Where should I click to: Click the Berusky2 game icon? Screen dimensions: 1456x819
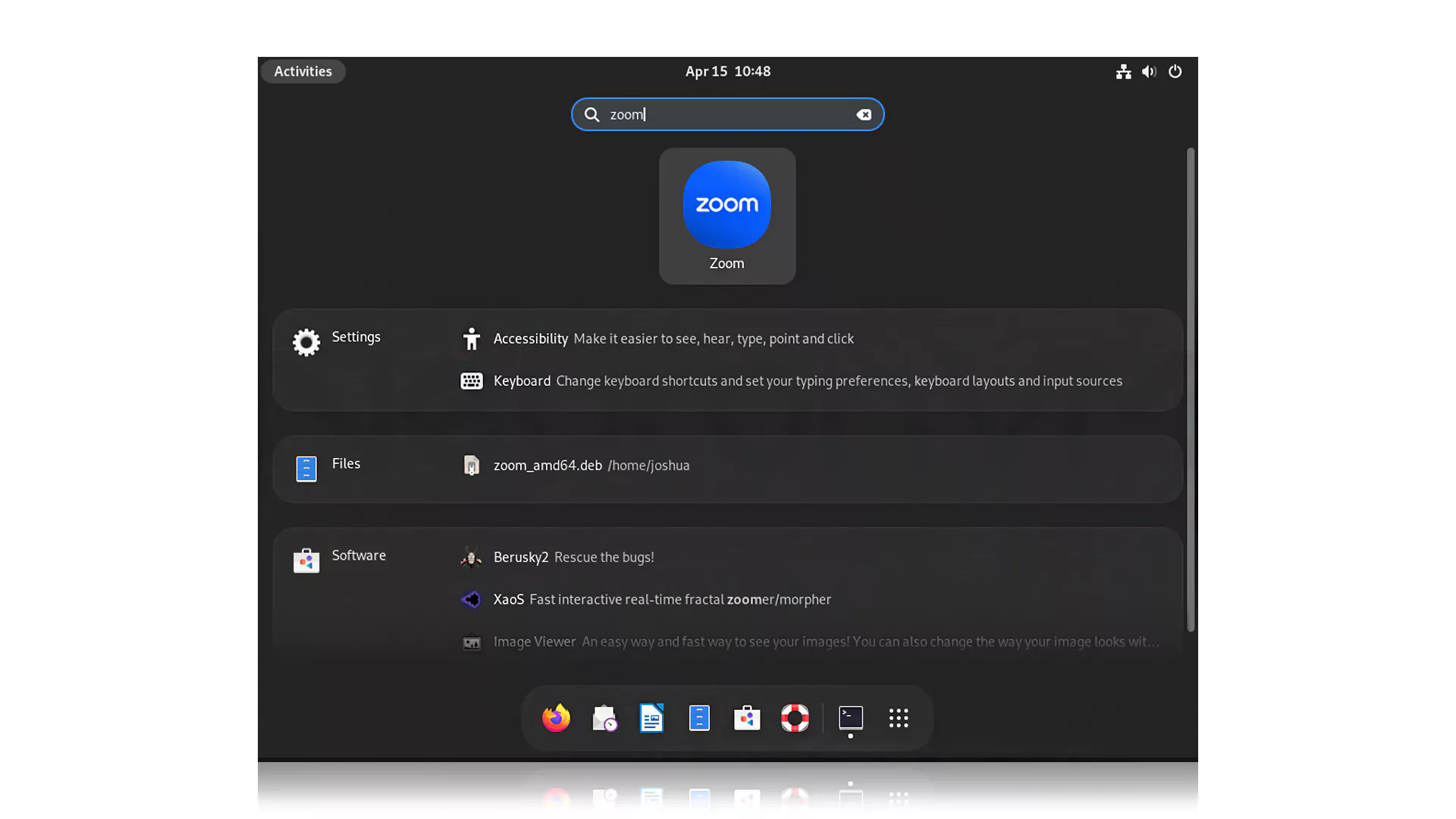(471, 557)
